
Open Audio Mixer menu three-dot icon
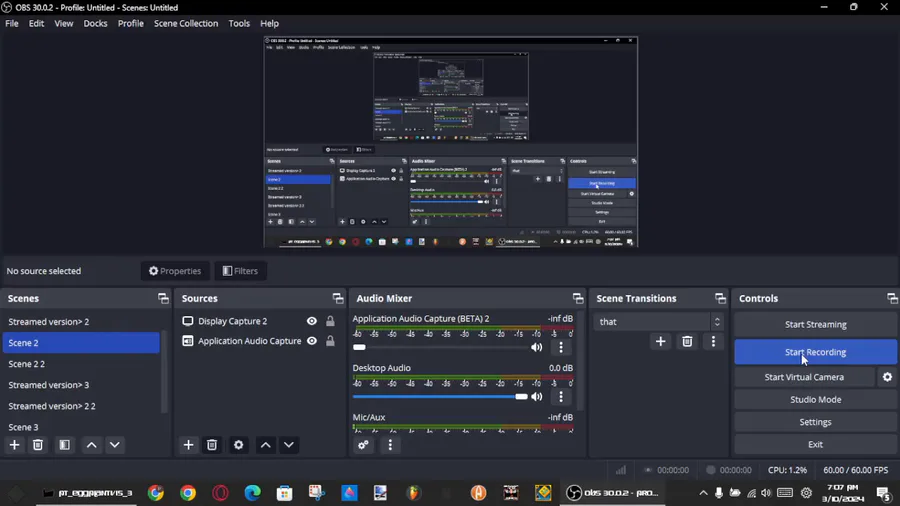coord(390,445)
